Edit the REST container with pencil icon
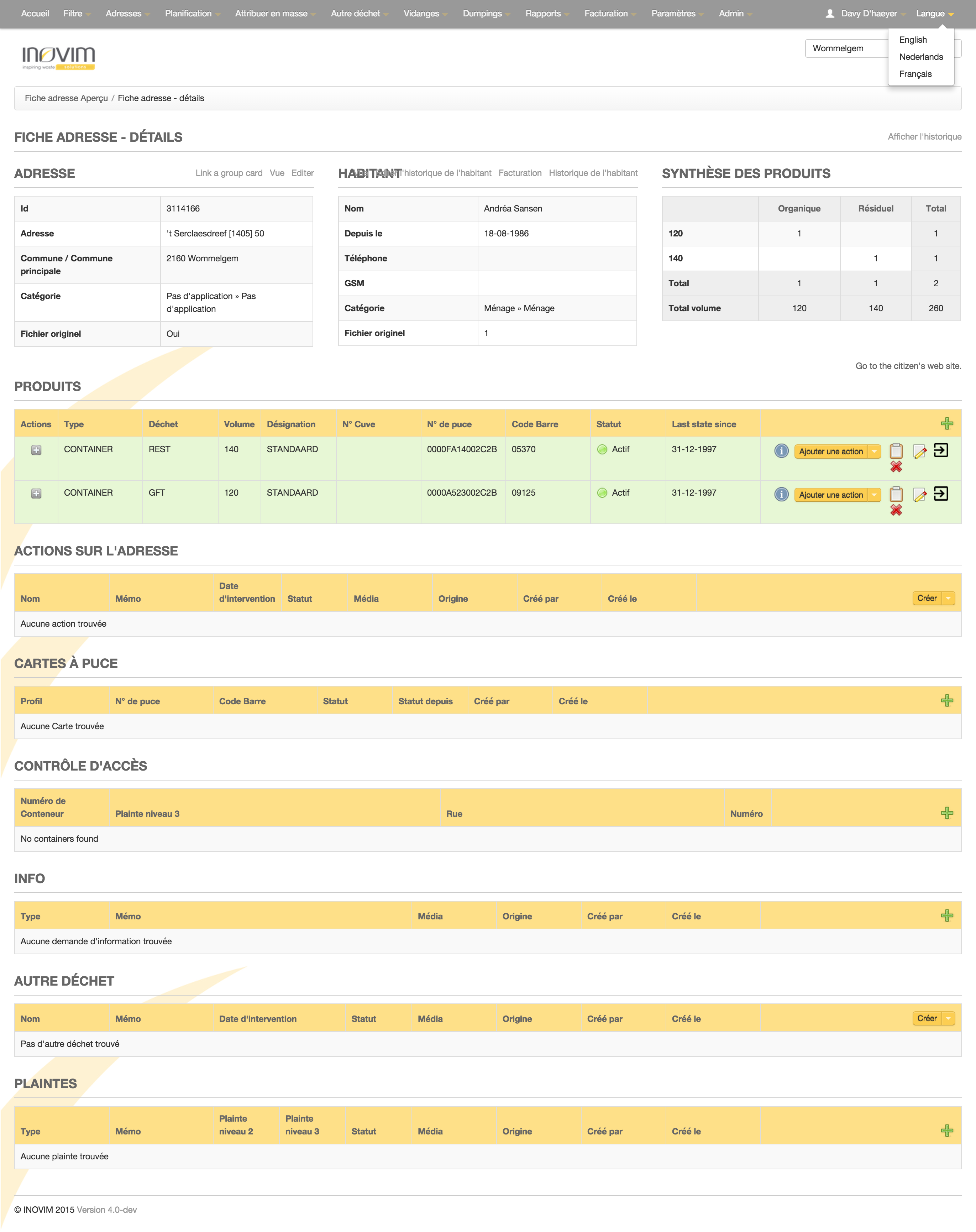Screen dimensions: 976x1232 [919, 451]
